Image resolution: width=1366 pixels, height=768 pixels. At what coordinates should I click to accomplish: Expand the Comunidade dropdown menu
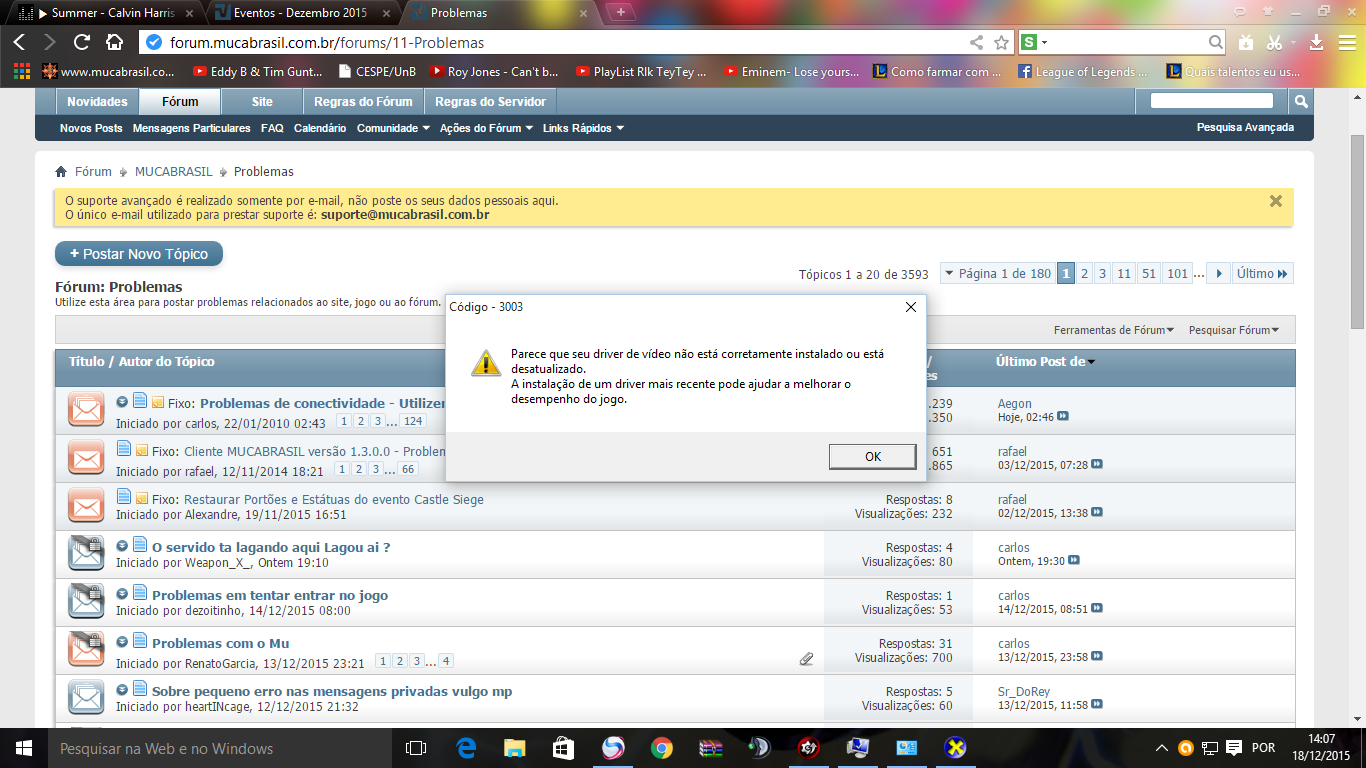393,128
